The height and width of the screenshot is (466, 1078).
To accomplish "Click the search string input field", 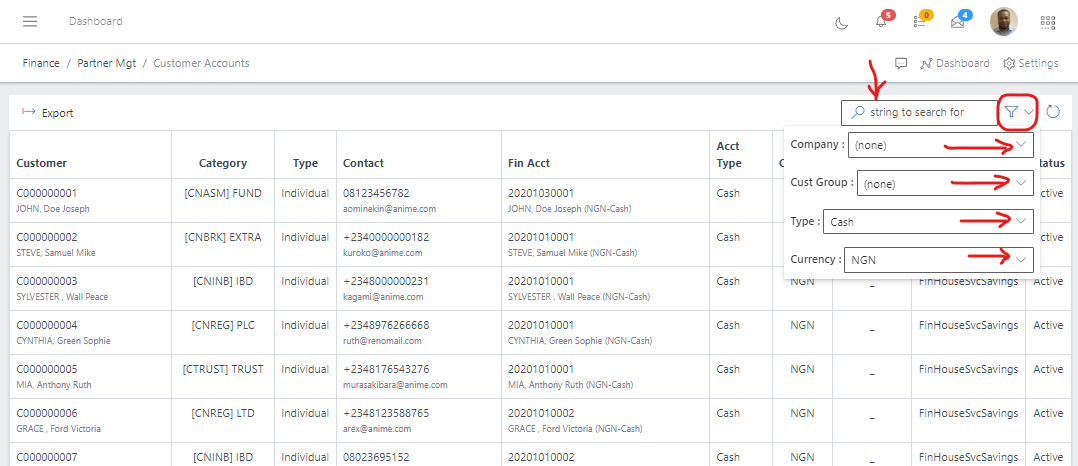I will pos(918,112).
